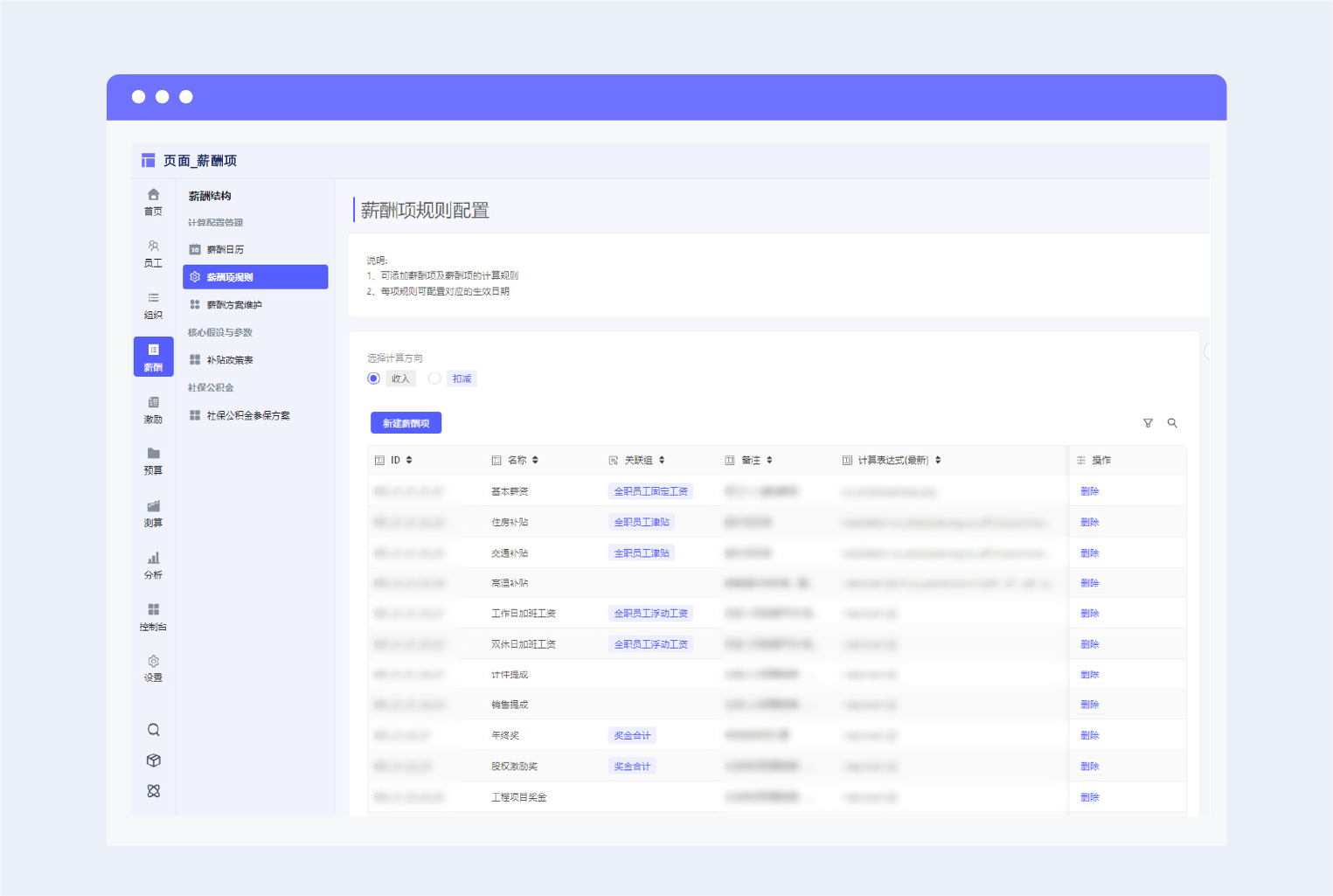Screen dimensions: 1333x896
Task: Sort table by ID column arrows
Action: (409, 460)
